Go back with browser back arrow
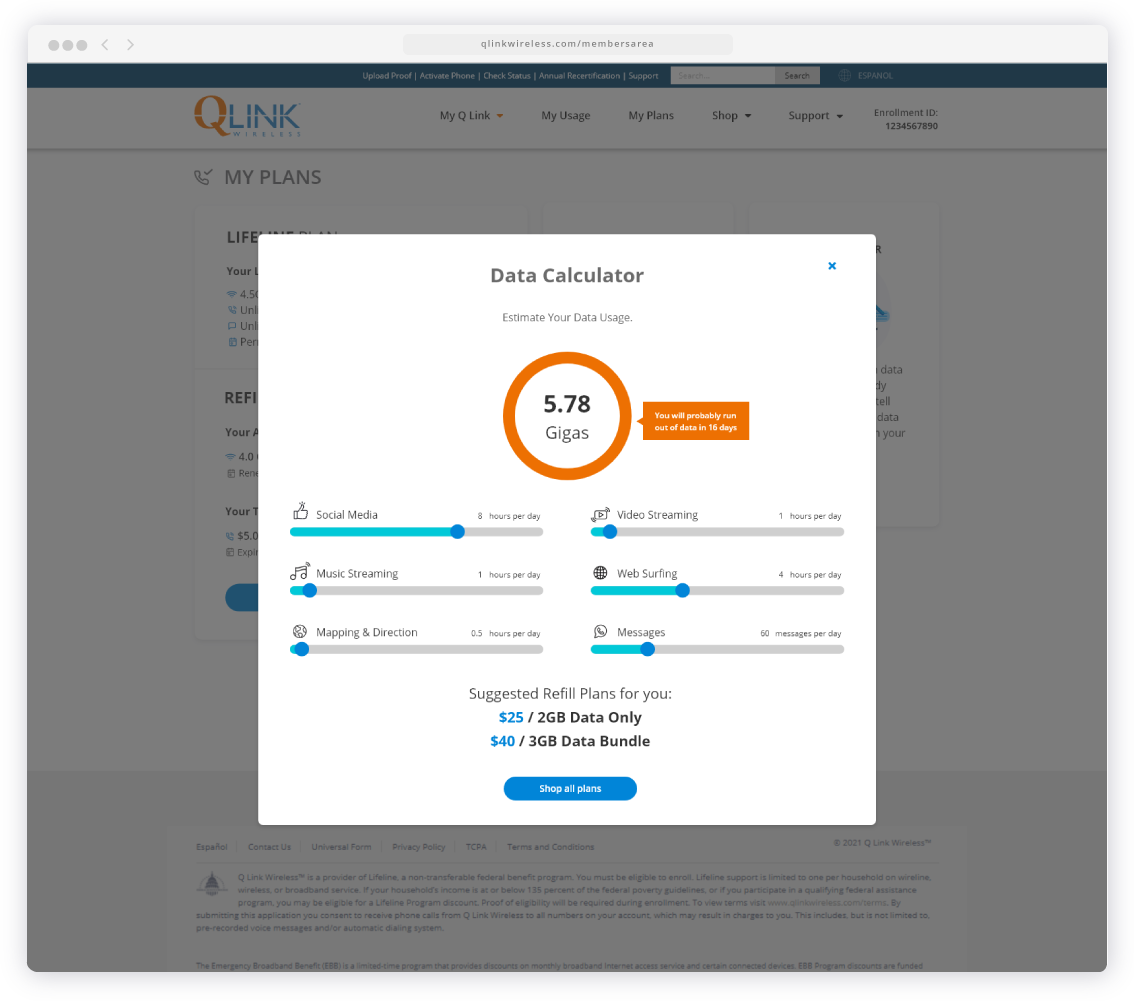Viewport: 1134px width, 1001px height. [105, 45]
